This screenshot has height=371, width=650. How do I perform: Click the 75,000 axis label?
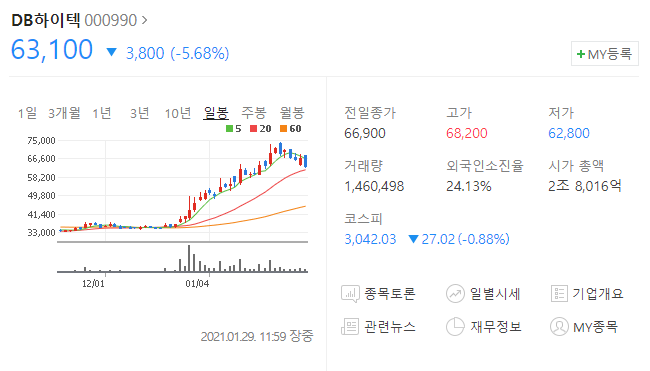[41, 141]
